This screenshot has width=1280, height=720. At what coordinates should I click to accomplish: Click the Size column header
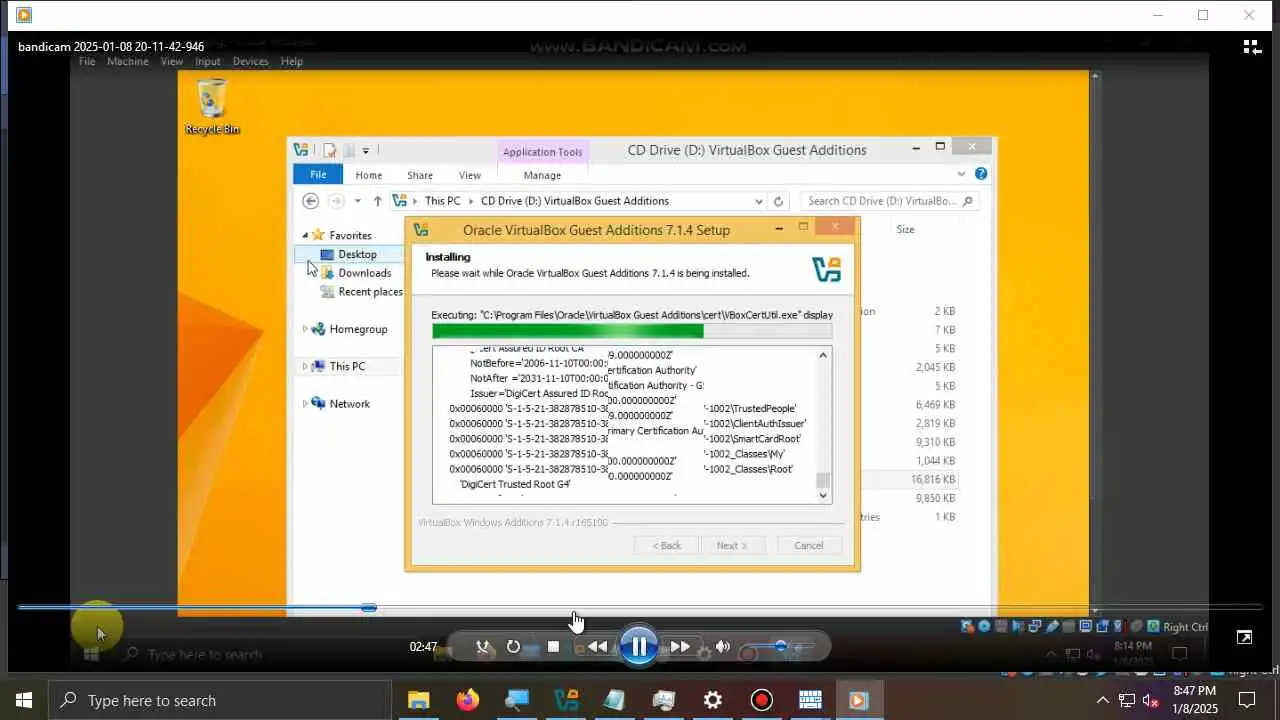click(905, 229)
